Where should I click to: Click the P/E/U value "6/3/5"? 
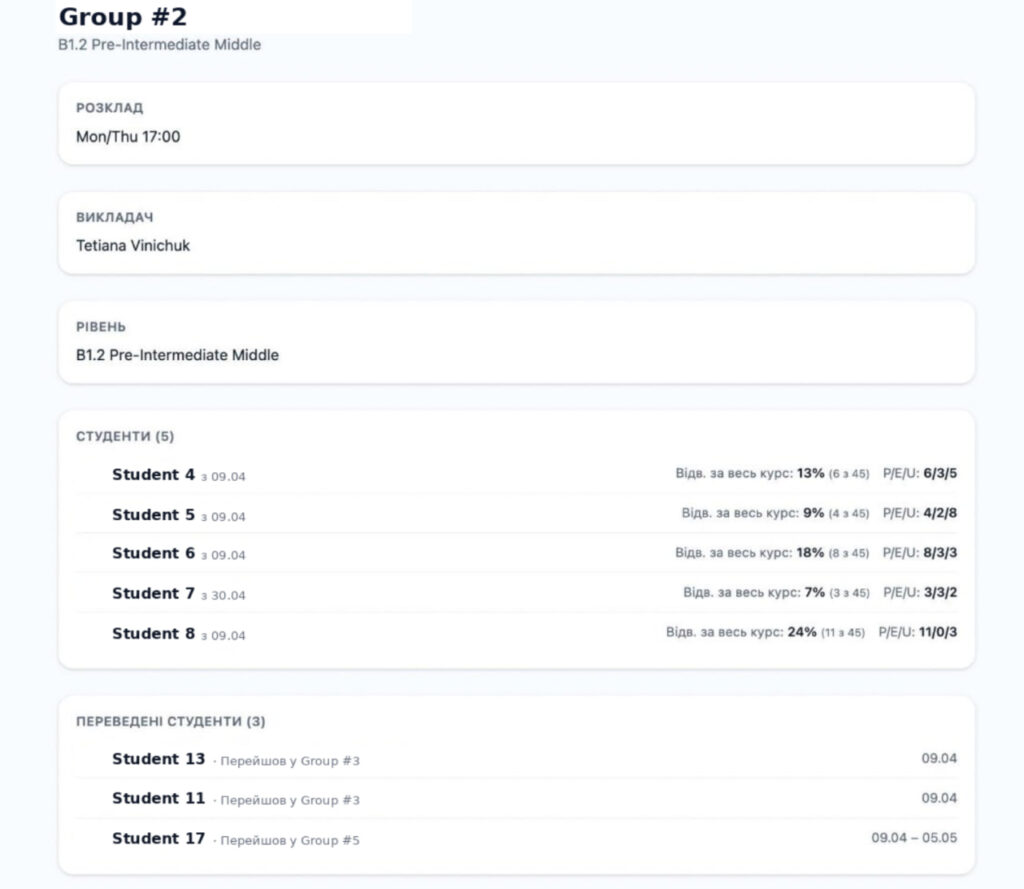tap(940, 473)
